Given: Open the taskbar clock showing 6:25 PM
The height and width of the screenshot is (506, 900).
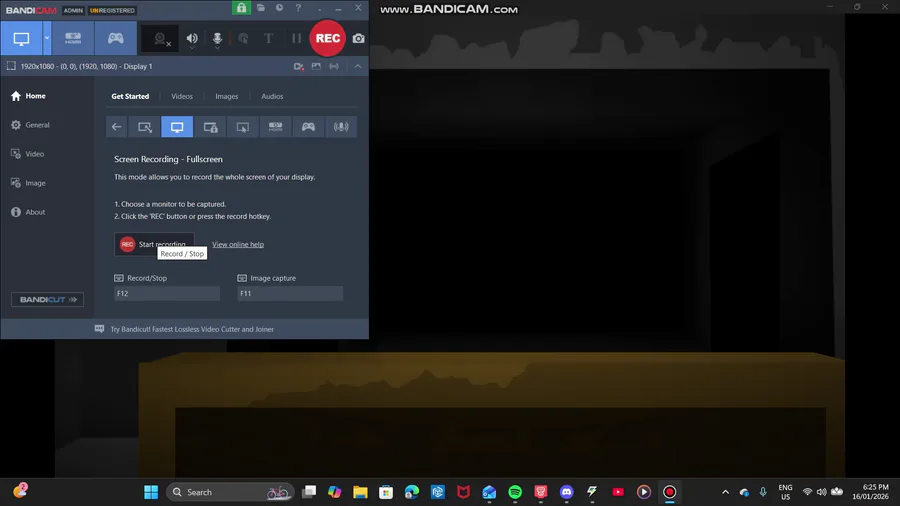Looking at the screenshot, I should [x=870, y=492].
